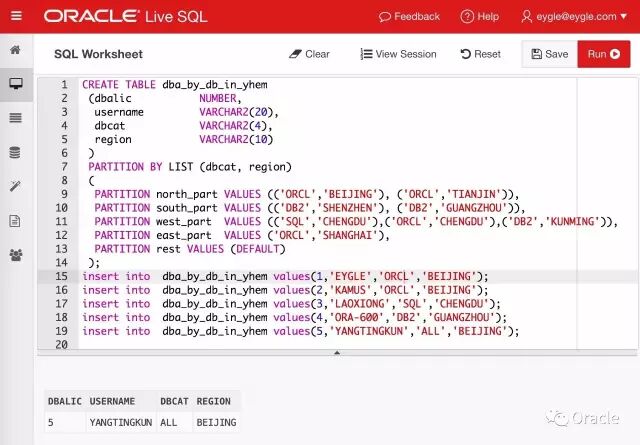Click the insert statement for 'ORA-600'
This screenshot has height=445, width=640.
294,317
